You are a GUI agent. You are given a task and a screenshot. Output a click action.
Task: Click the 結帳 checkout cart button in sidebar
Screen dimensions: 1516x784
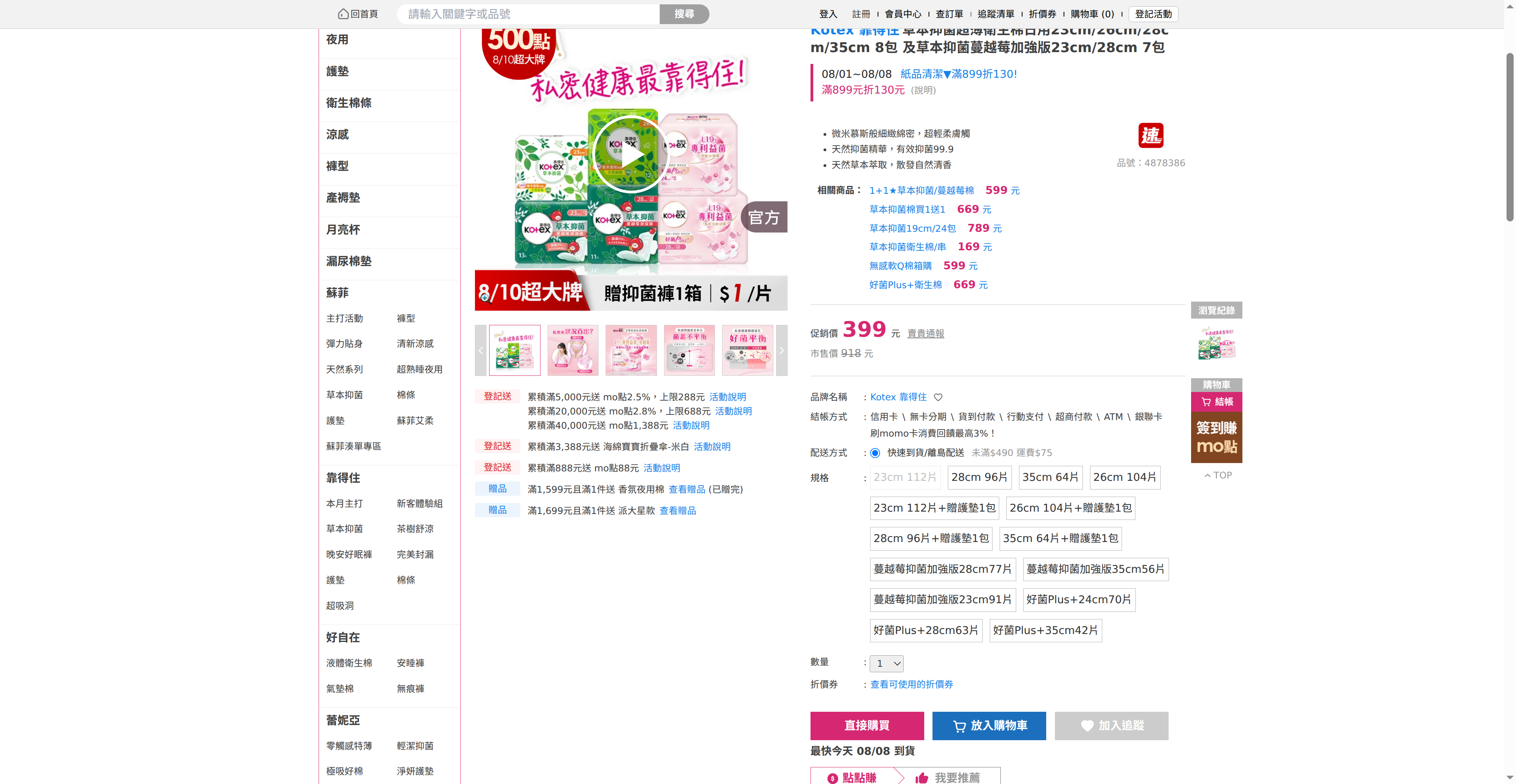(x=1216, y=402)
